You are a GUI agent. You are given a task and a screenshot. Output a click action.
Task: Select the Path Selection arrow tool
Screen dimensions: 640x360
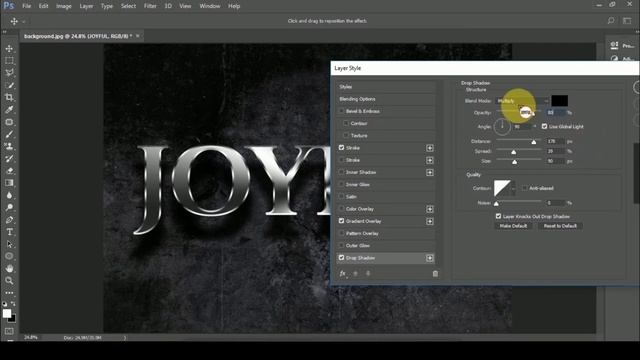(9, 244)
